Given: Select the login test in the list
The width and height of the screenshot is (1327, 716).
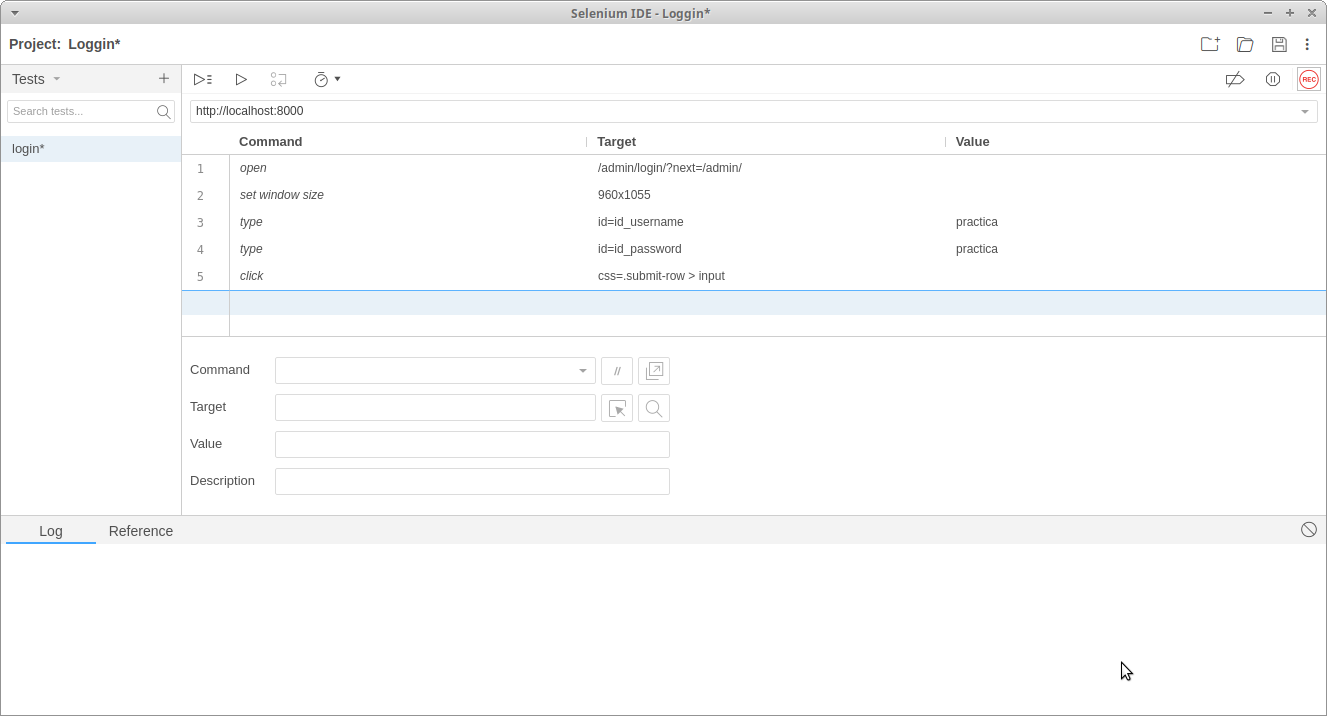Looking at the screenshot, I should [91, 149].
